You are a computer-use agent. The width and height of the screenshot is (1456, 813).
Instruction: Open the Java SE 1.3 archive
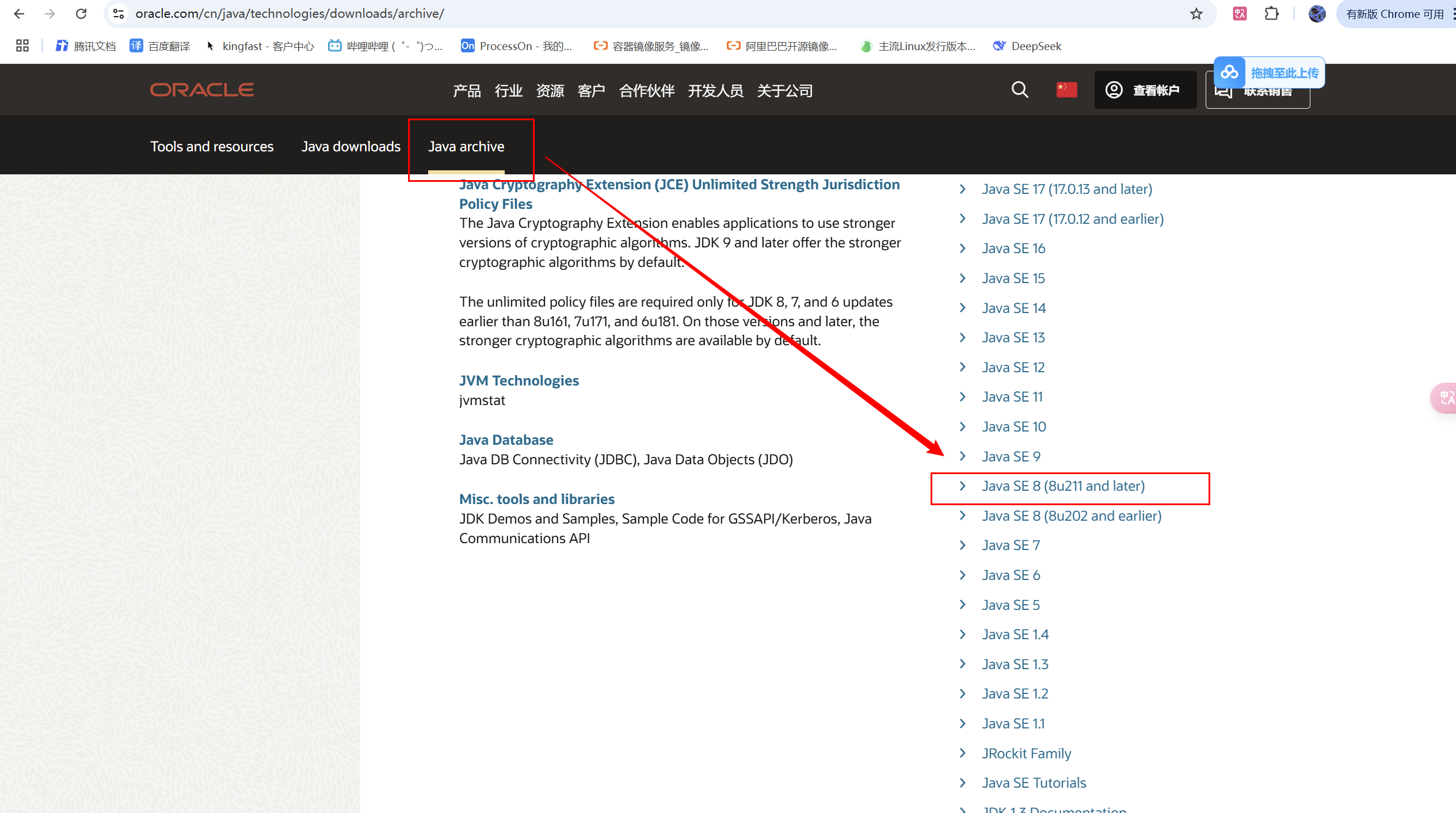(1015, 665)
